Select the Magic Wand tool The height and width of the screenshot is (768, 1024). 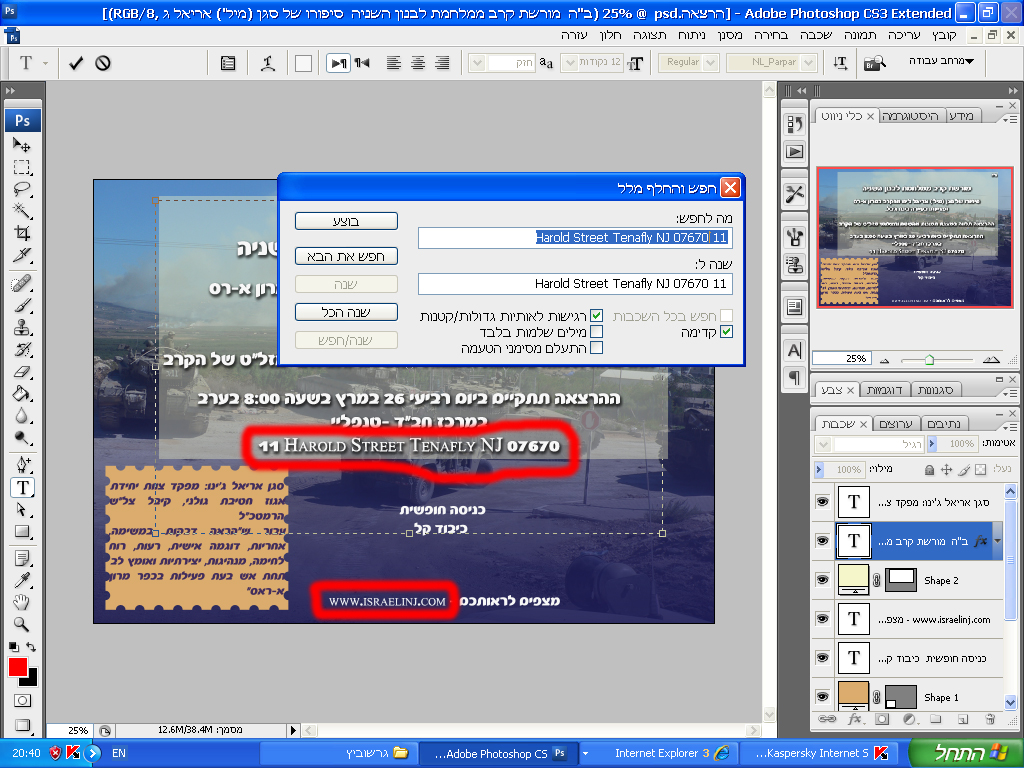22,211
